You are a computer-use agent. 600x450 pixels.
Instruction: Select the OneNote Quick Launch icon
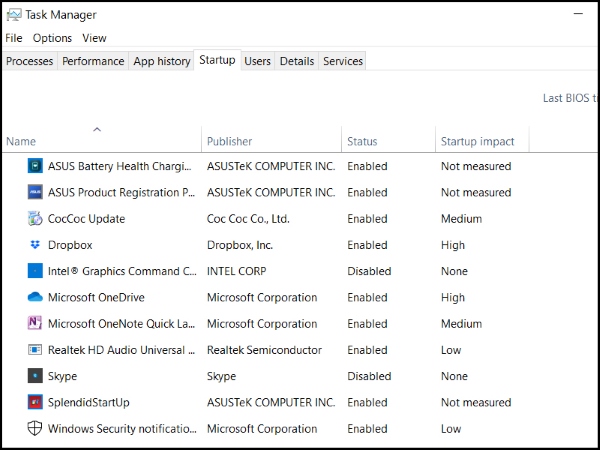pyautogui.click(x=36, y=324)
